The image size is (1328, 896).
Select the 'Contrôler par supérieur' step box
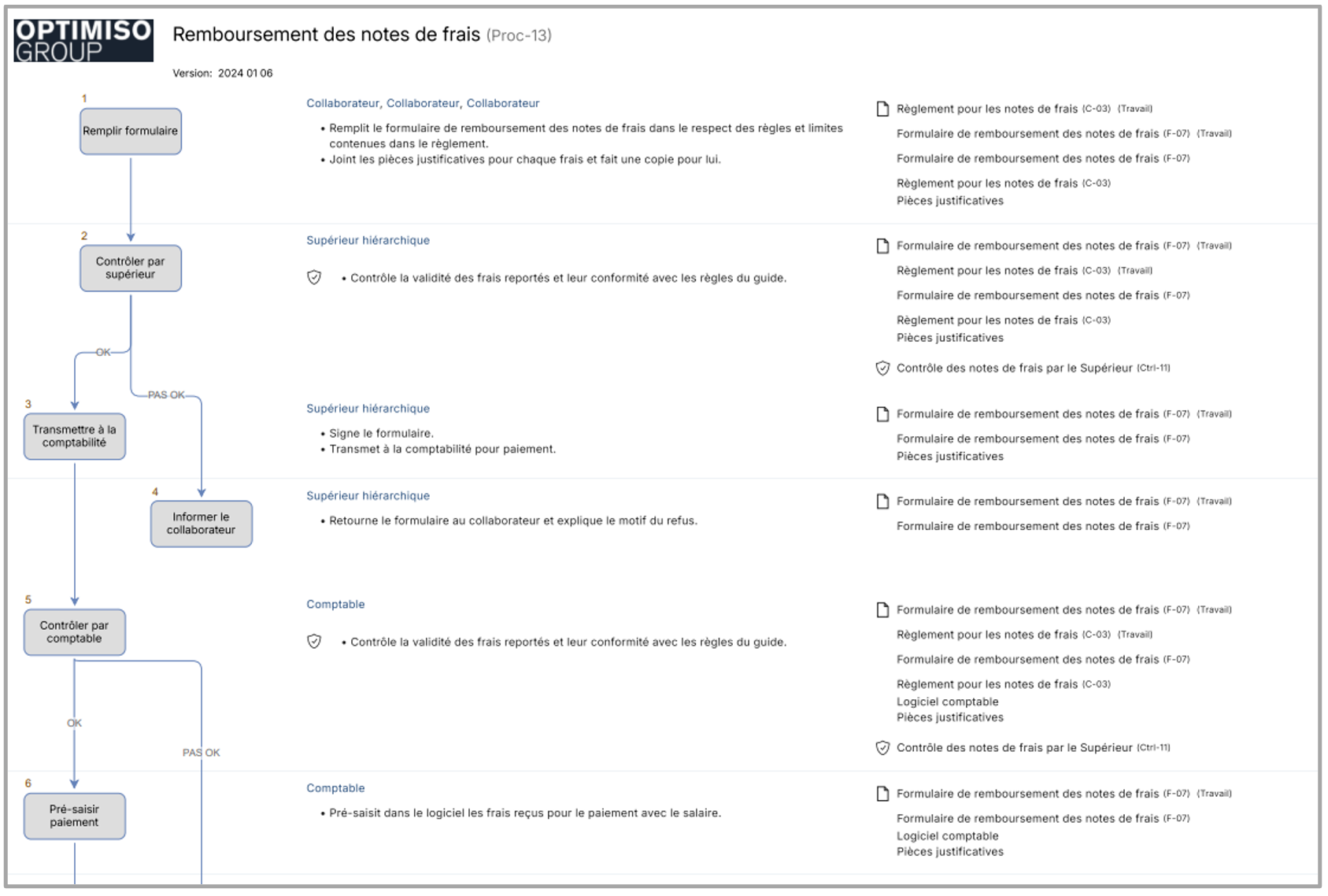[x=131, y=268]
